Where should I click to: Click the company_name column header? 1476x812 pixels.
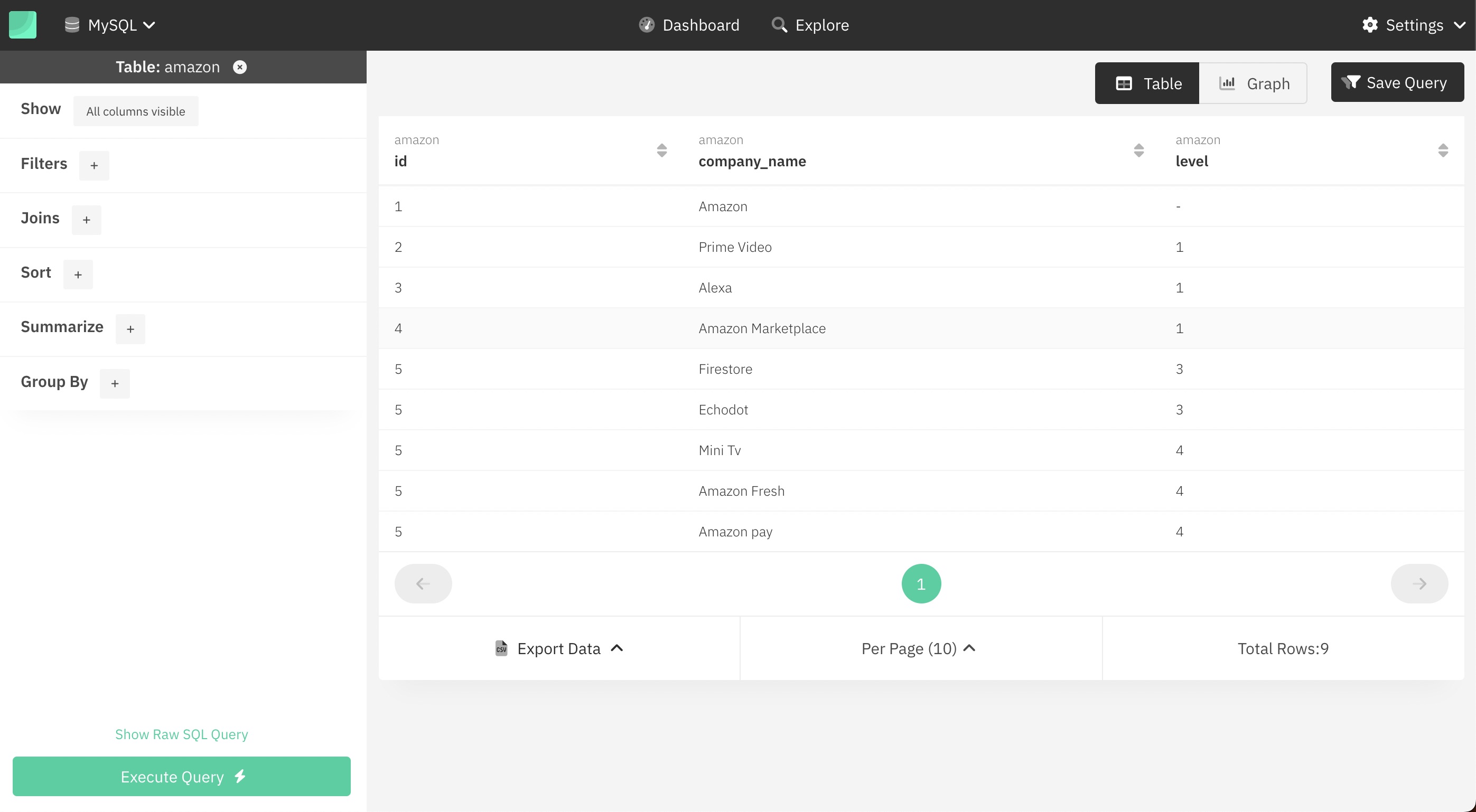752,162
